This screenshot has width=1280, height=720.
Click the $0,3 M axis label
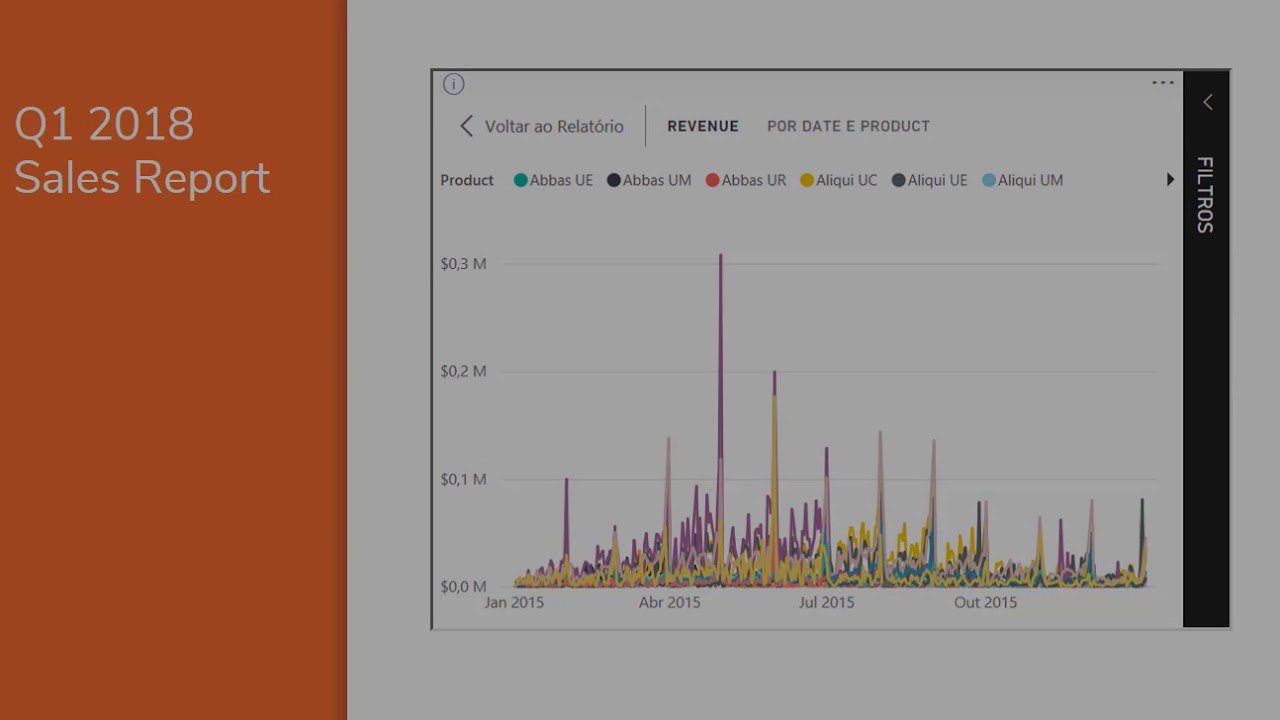463,264
